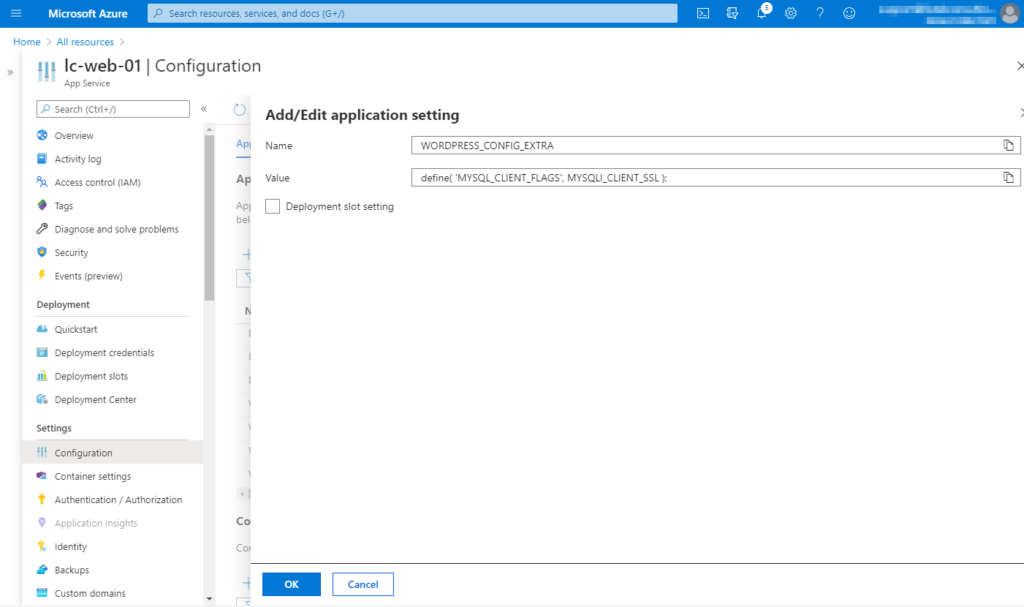Open Directory and subscription filter icon
The width and height of the screenshot is (1024, 607).
(732, 13)
